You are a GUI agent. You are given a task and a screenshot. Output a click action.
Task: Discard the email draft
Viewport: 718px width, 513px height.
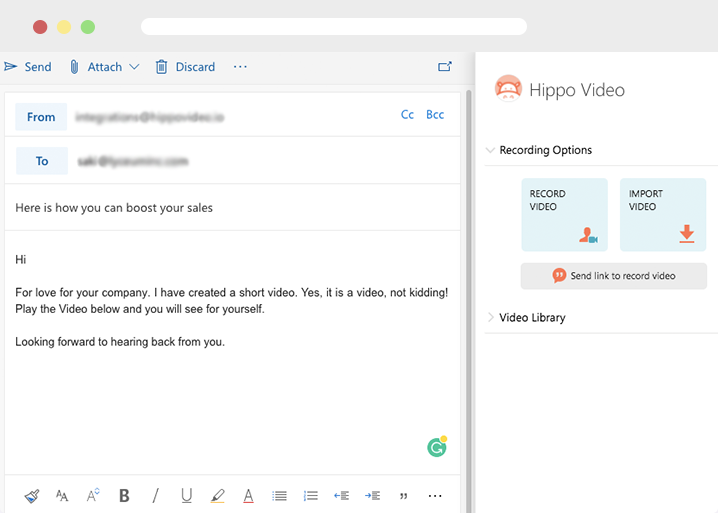[x=186, y=67]
